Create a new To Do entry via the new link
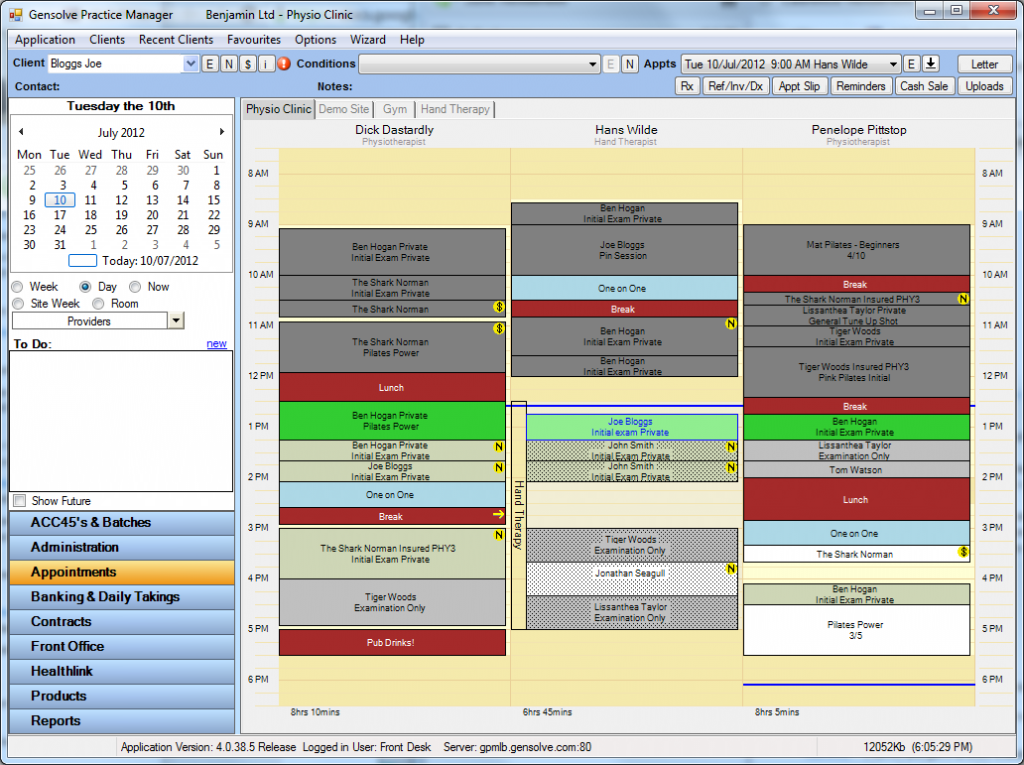Image resolution: width=1024 pixels, height=765 pixels. coord(217,343)
